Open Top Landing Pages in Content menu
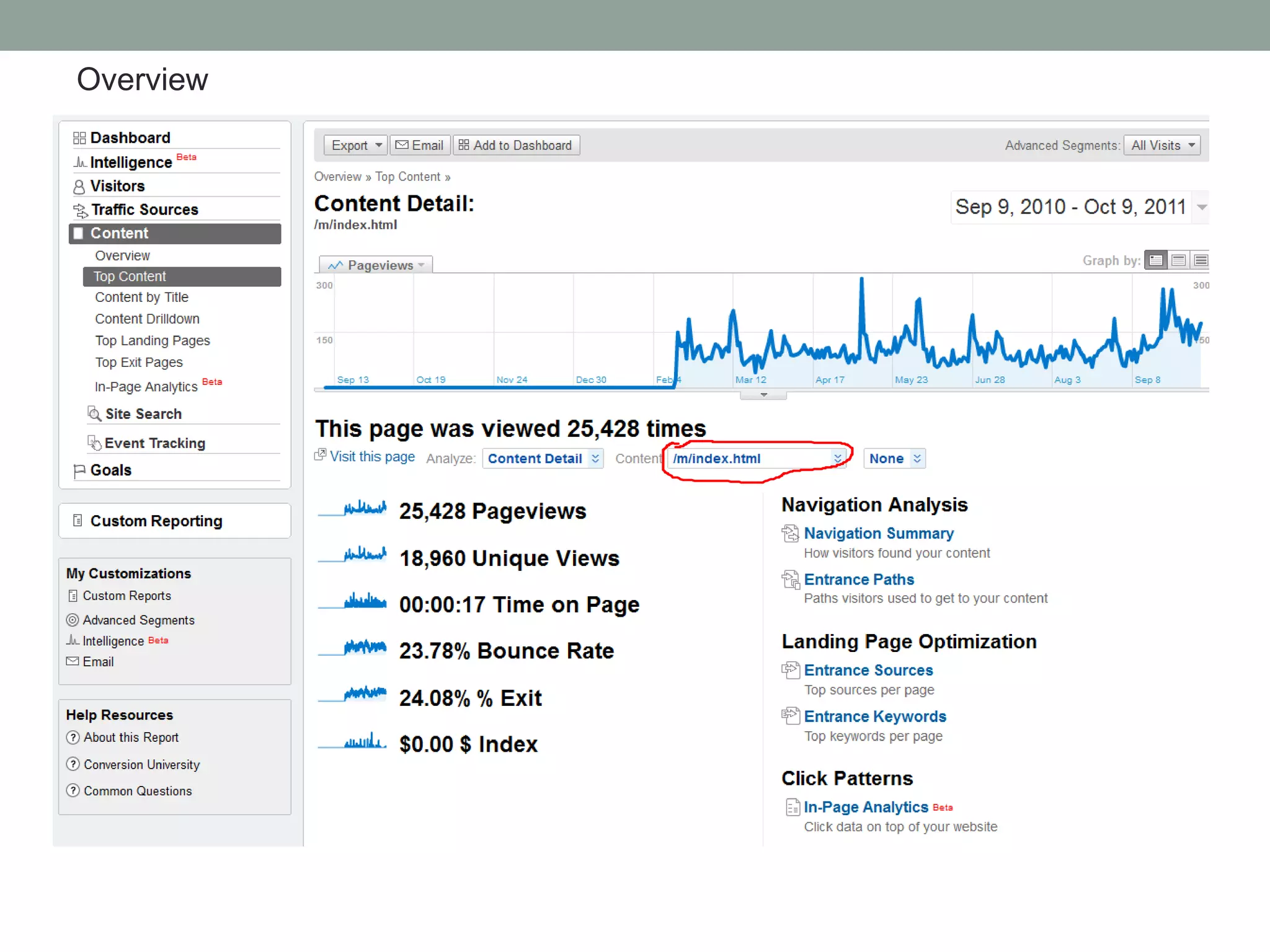The width and height of the screenshot is (1270, 952). (x=153, y=341)
